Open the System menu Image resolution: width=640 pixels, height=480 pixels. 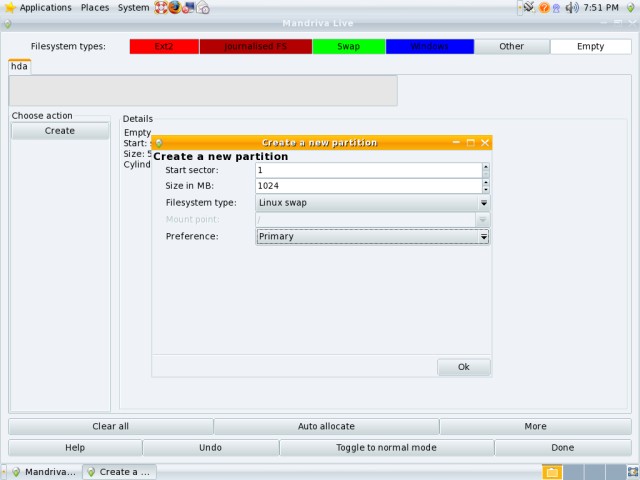click(133, 7)
